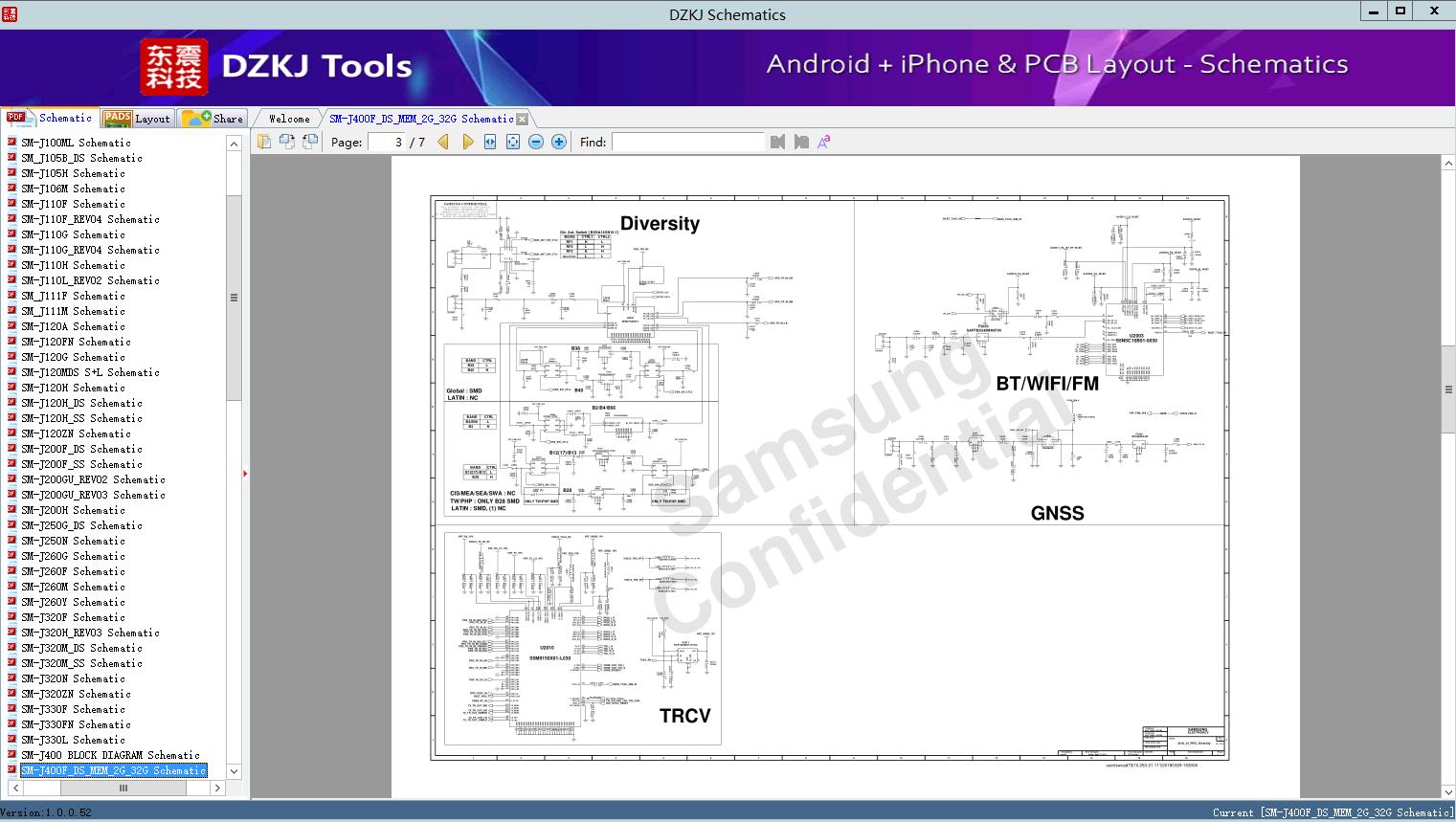
Task: Minimize the DZKJ Schematics window
Action: (x=1374, y=11)
